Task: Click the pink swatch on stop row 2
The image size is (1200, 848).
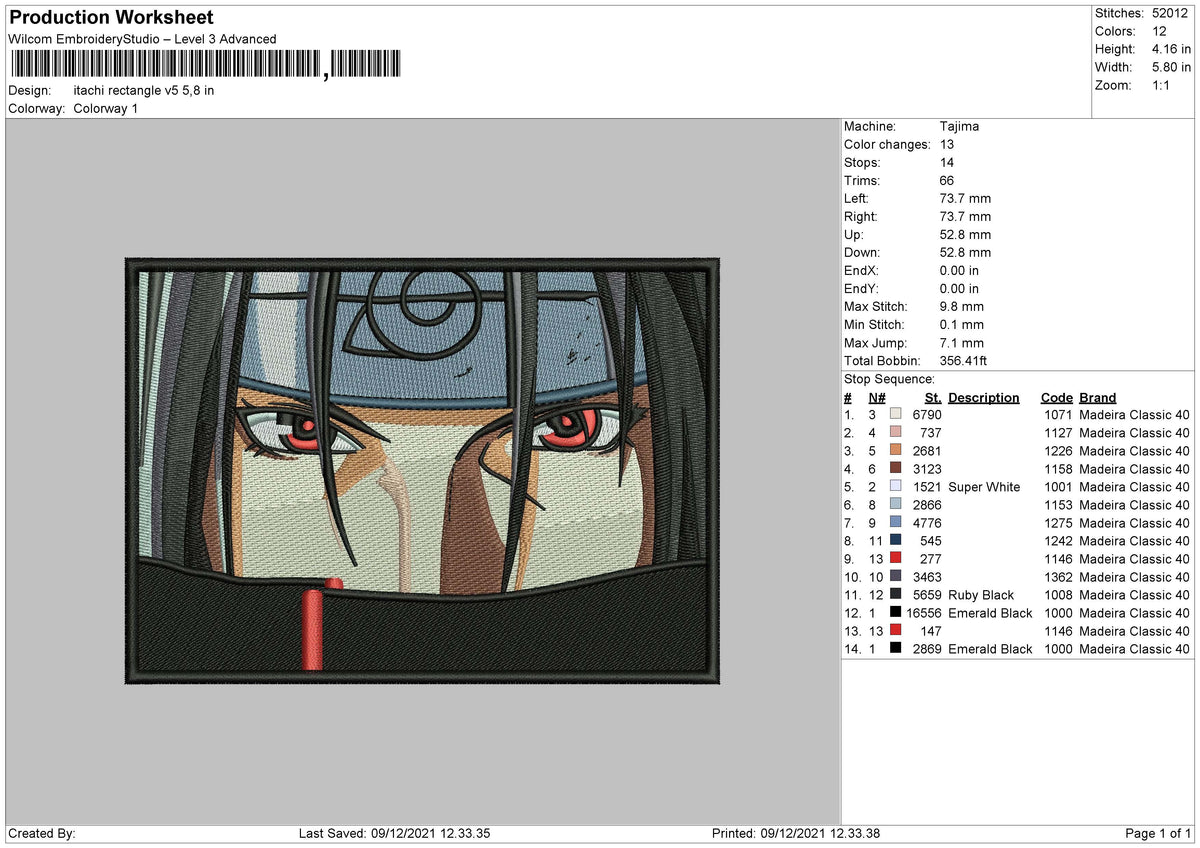Action: 896,433
